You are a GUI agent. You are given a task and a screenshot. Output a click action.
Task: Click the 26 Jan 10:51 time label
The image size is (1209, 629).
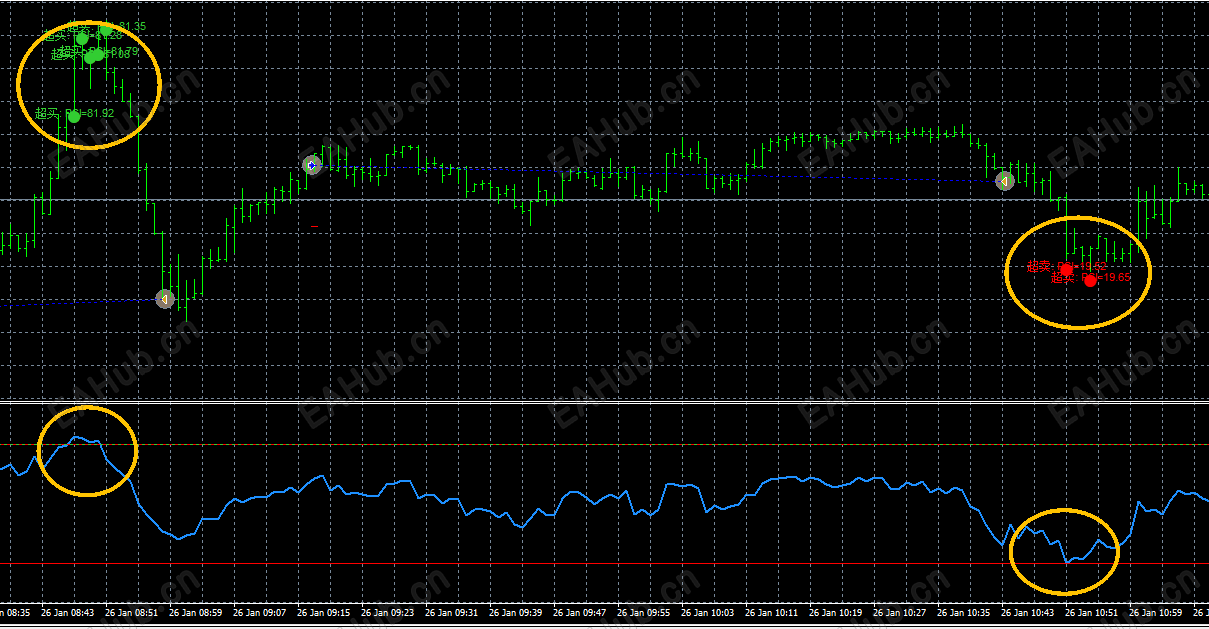coord(1091,612)
